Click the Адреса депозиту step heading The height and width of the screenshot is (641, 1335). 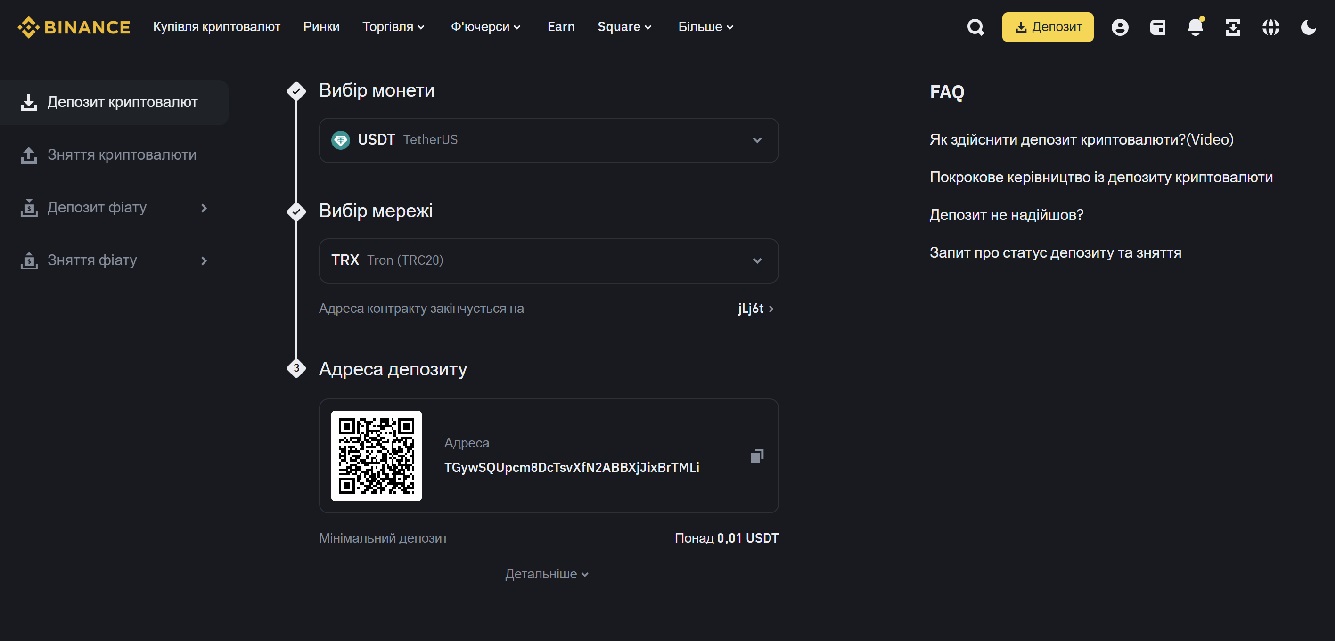click(x=393, y=369)
